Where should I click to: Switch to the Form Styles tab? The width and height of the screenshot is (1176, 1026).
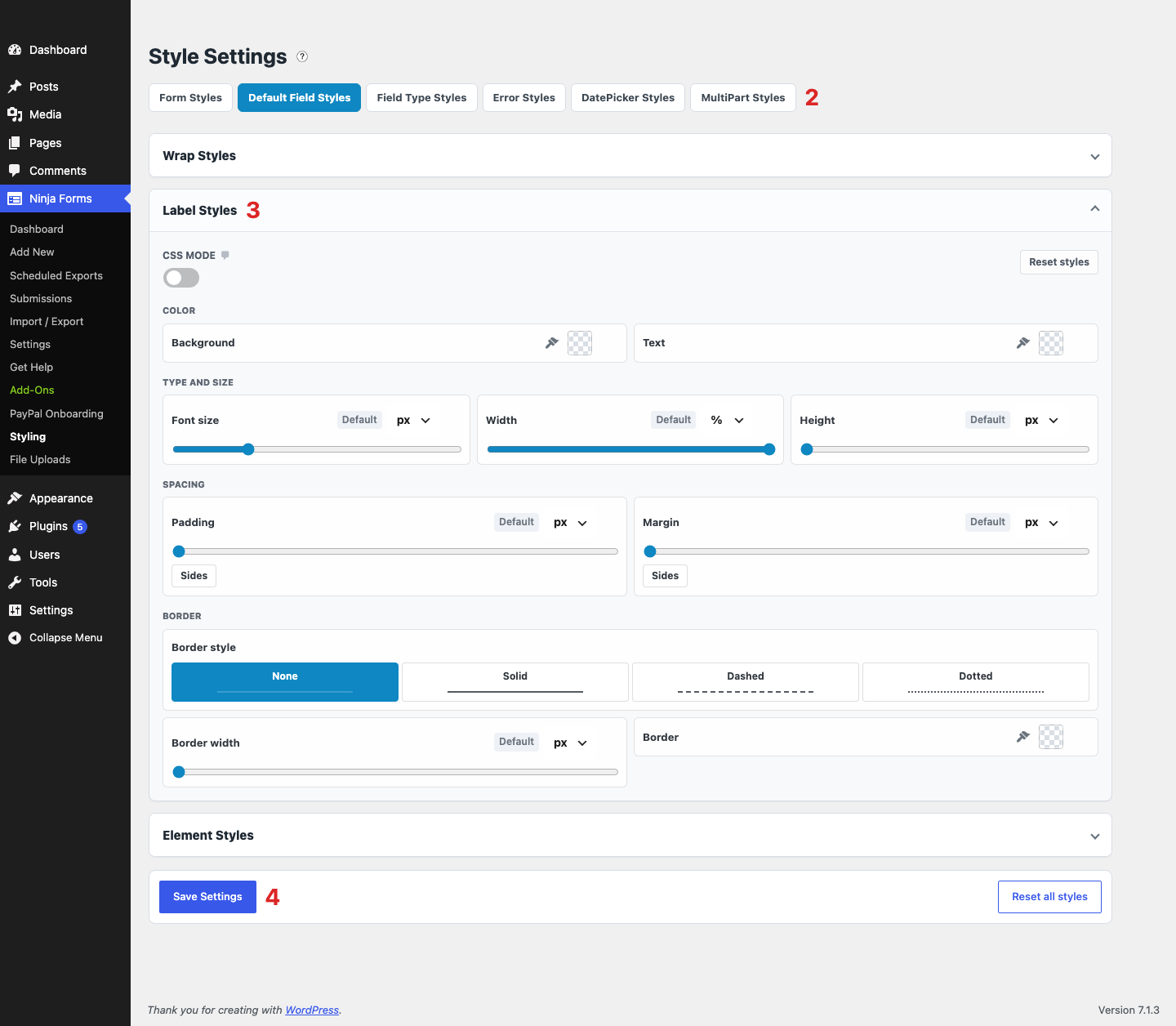[x=190, y=97]
